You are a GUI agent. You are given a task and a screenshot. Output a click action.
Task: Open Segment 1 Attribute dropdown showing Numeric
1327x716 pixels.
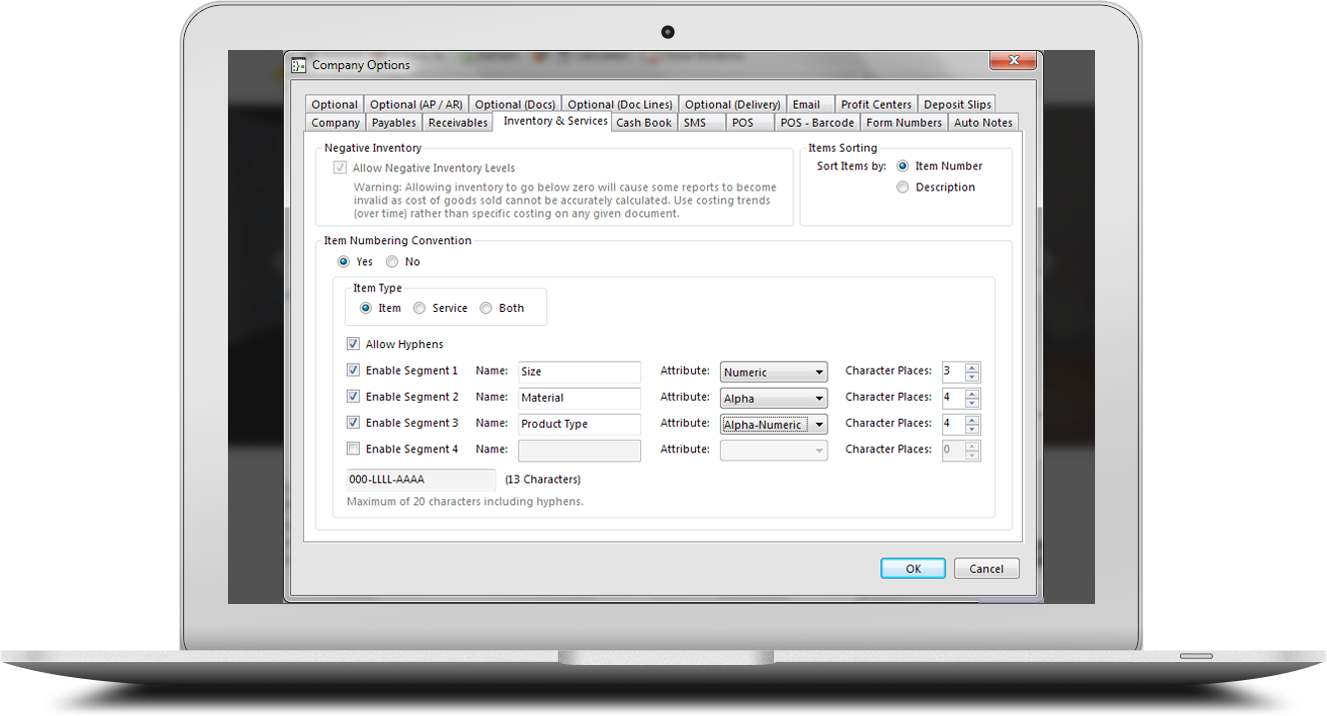pyautogui.click(x=774, y=372)
